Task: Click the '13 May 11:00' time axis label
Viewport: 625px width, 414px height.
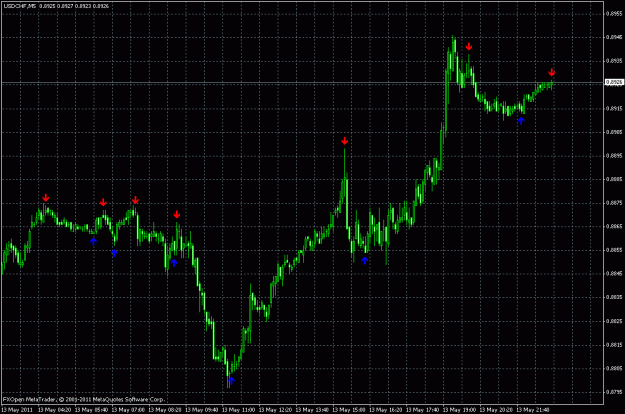Action: tap(238, 410)
